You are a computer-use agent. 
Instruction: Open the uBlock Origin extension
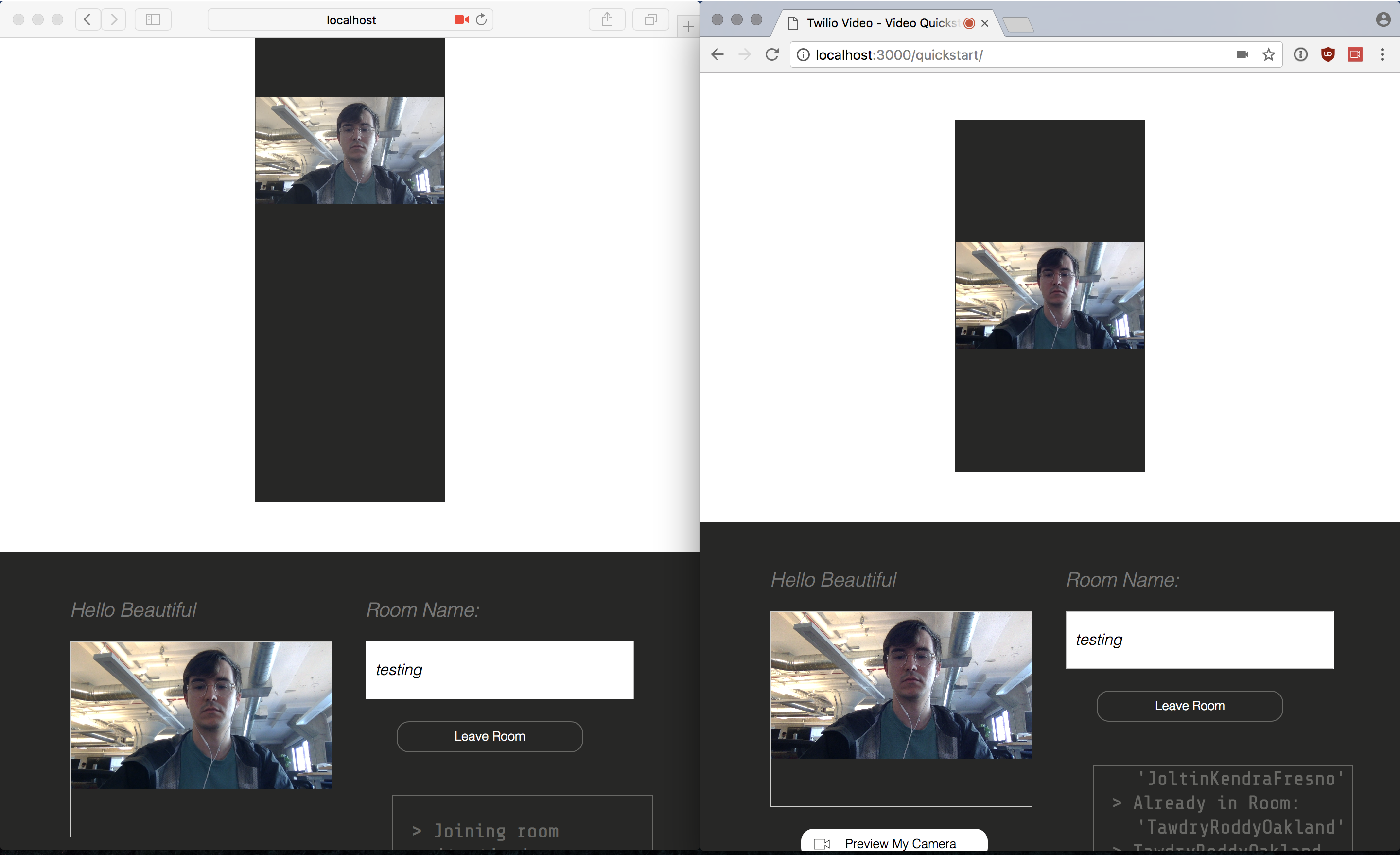1328,54
